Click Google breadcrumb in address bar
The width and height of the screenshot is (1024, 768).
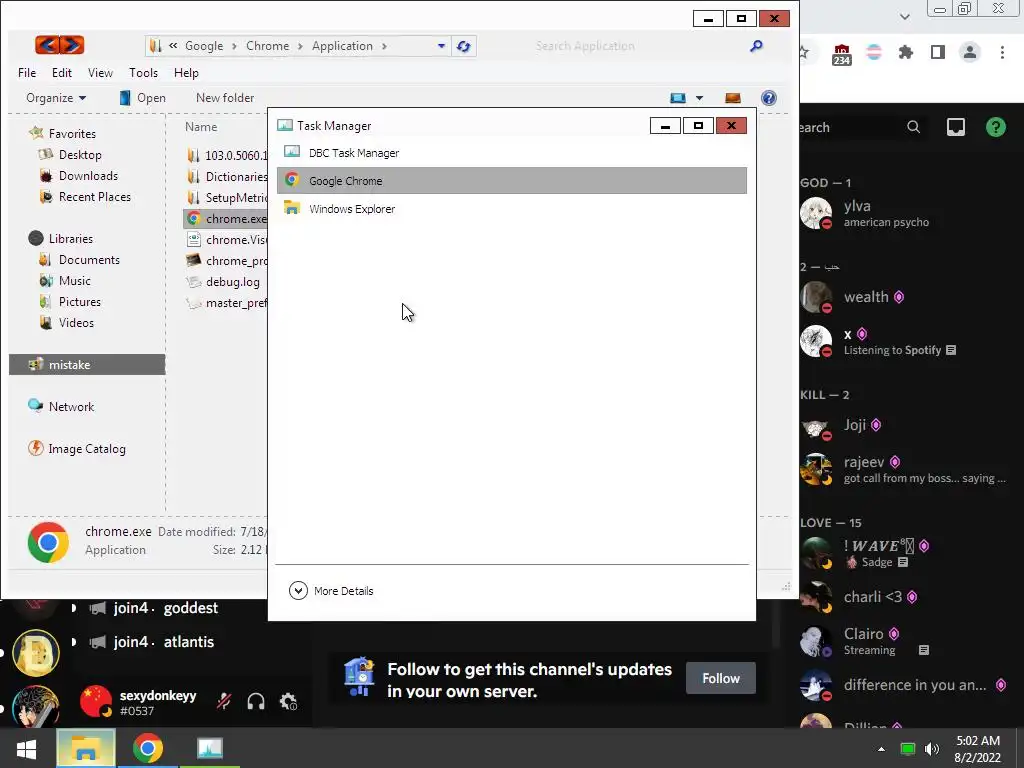pyautogui.click(x=204, y=46)
